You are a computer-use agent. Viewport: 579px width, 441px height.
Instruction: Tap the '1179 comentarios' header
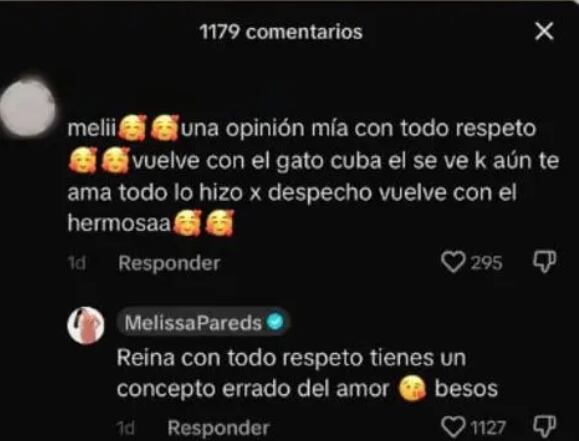click(281, 32)
